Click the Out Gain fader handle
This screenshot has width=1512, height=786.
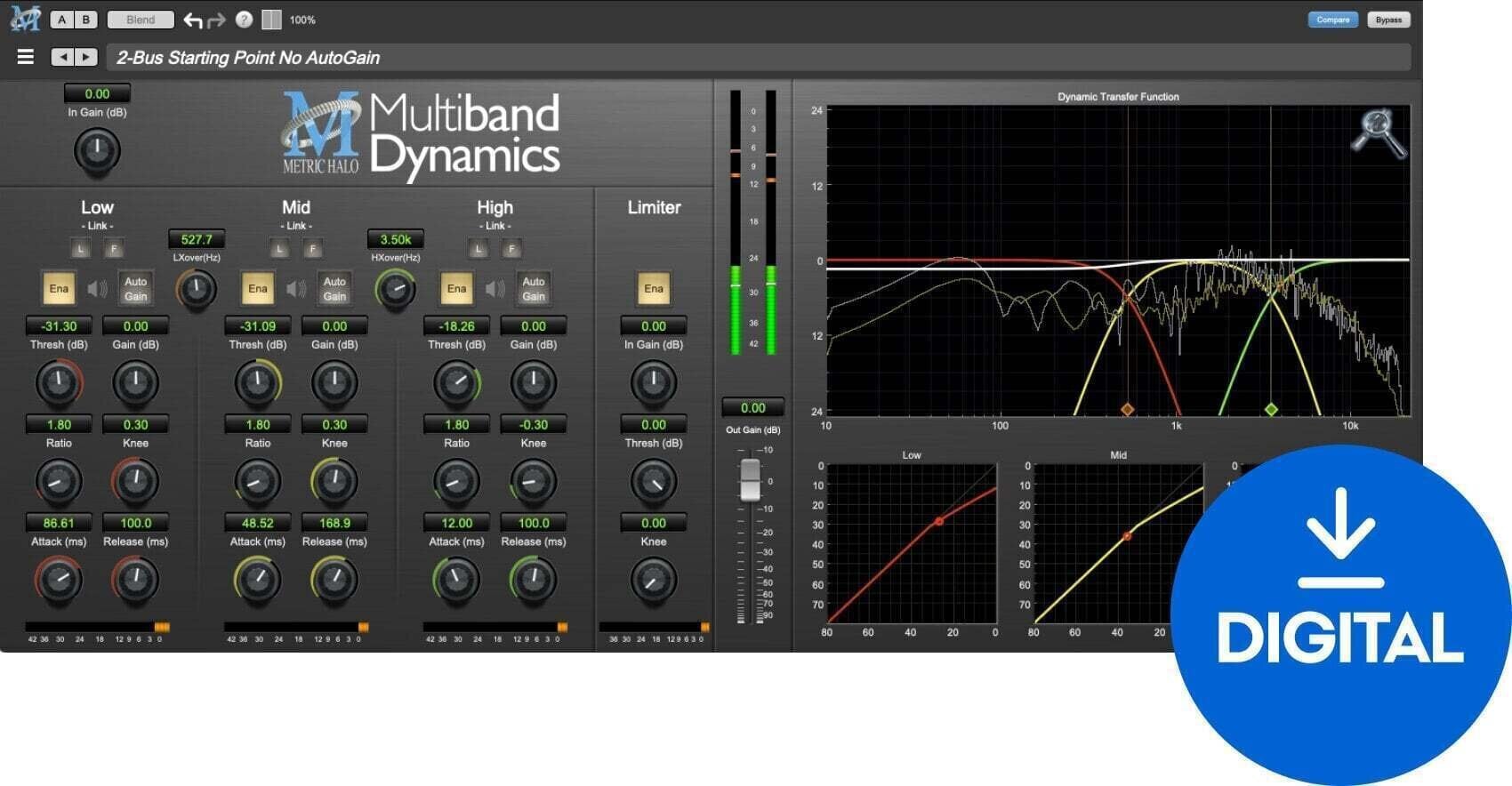pyautogui.click(x=751, y=479)
